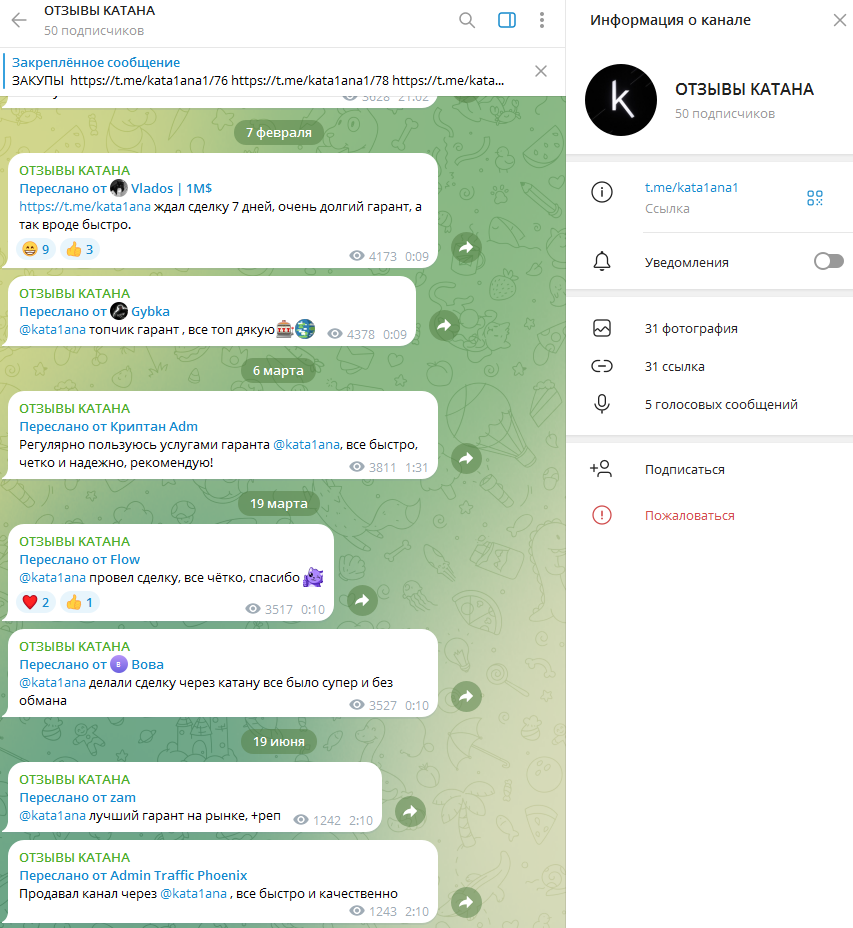Toggle thumbs-up reaction with count 1
The width and height of the screenshot is (853, 928).
(80, 602)
